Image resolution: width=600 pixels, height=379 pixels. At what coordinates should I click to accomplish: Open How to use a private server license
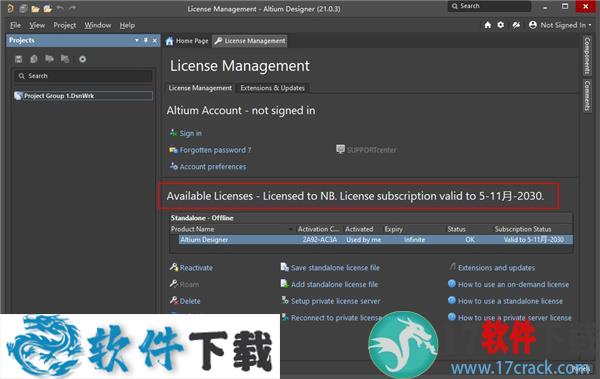515,318
